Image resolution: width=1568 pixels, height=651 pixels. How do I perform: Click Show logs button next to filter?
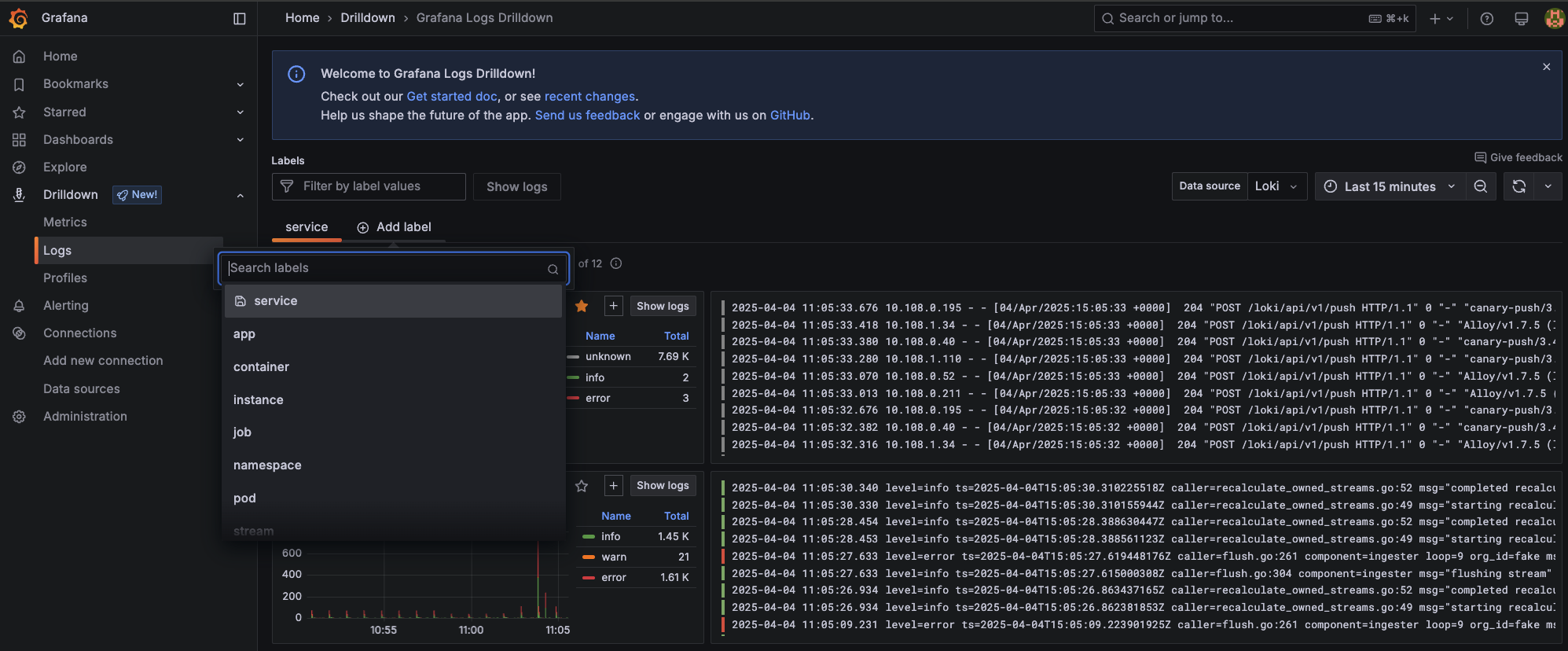coord(516,186)
